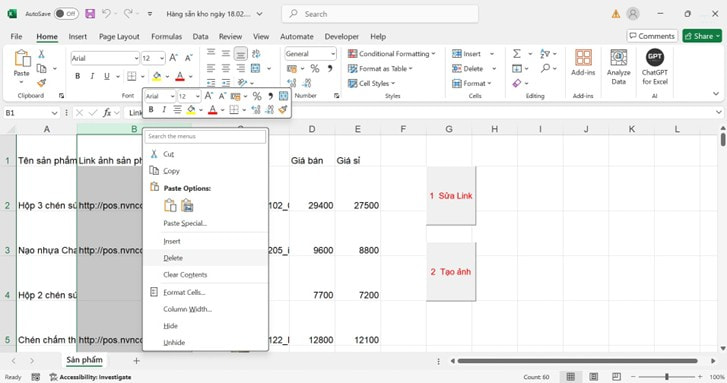Click the AutoSum sigma icon

pyautogui.click(x=517, y=54)
